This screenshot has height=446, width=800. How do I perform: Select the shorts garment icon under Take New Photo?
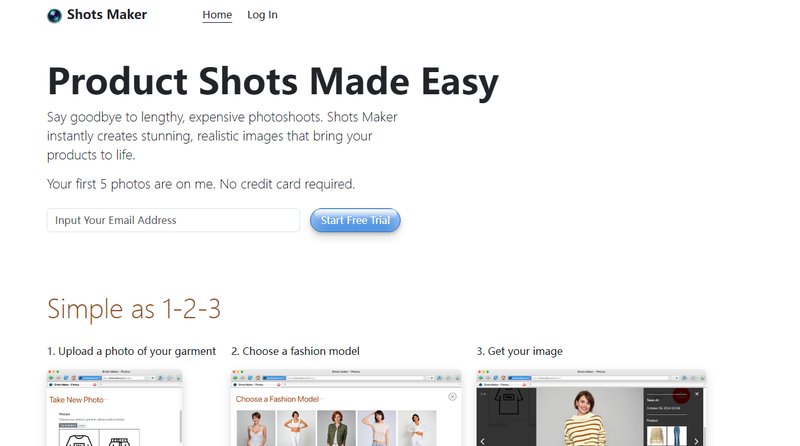tap(119, 439)
